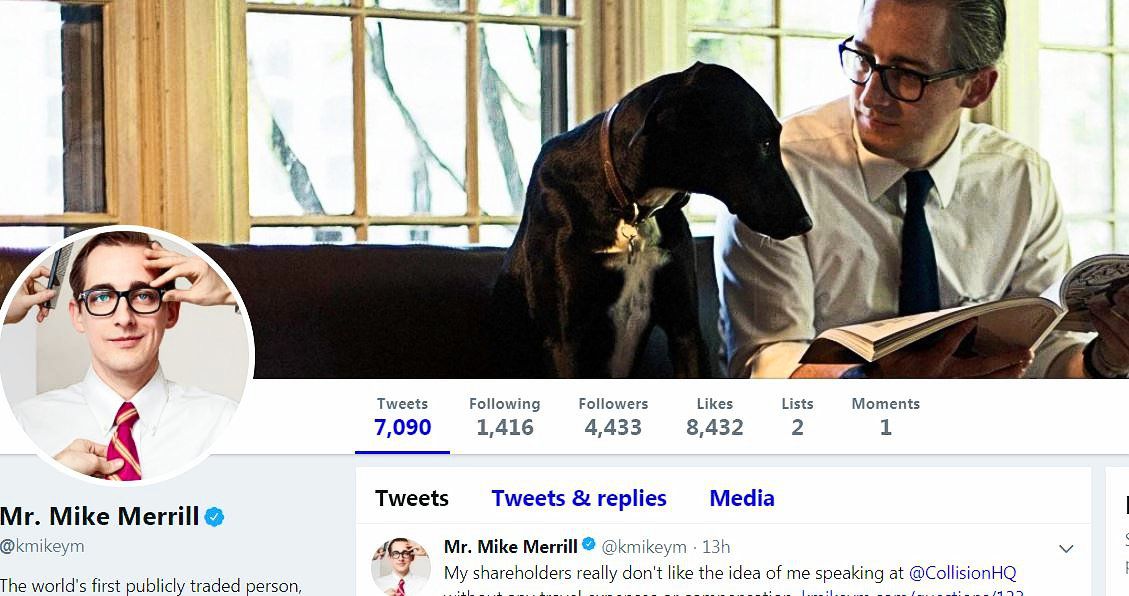1129x596 pixels.
Task: Open the Lists tab
Action: pos(797,417)
